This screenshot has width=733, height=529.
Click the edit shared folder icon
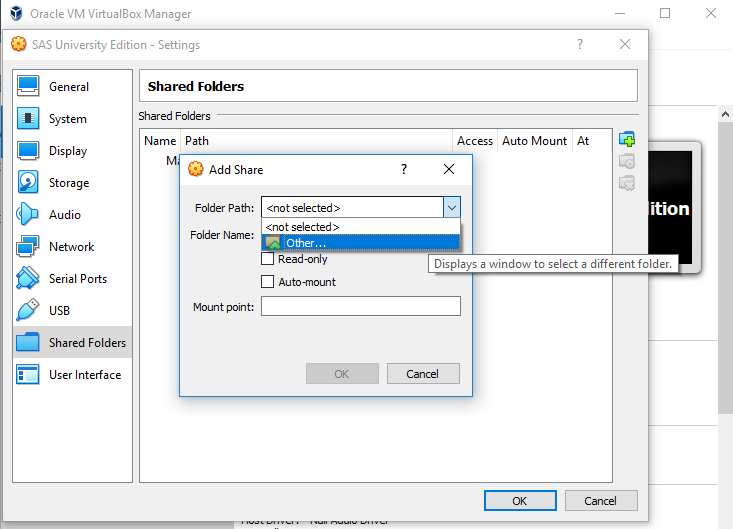627,161
